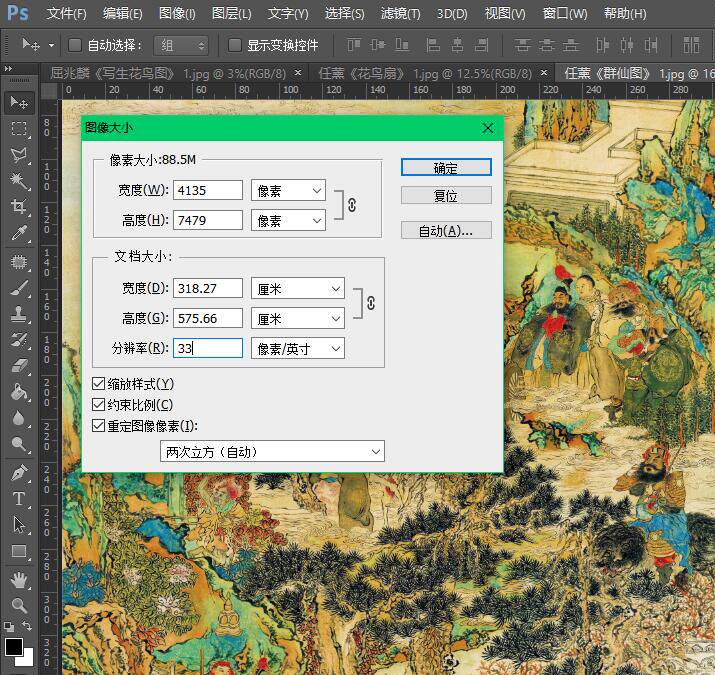Click the pixel 宽度(W) input field
This screenshot has height=675, width=715.
pyautogui.click(x=208, y=190)
